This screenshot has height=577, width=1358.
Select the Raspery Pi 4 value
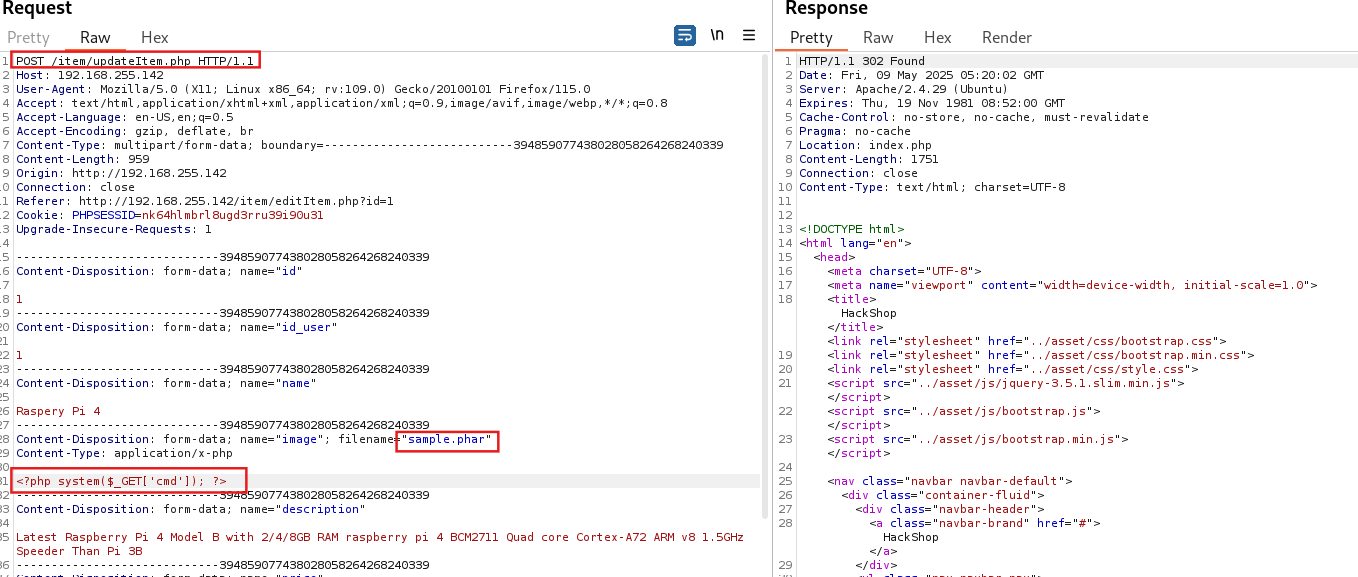(x=58, y=411)
